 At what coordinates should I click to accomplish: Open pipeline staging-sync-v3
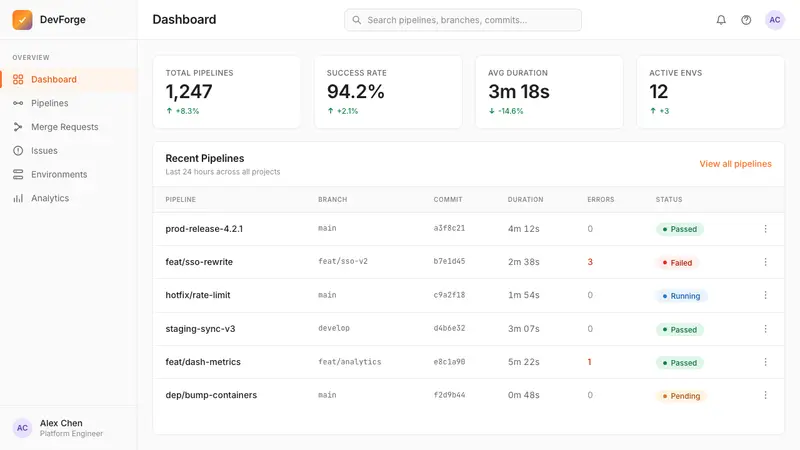pyautogui.click(x=200, y=329)
